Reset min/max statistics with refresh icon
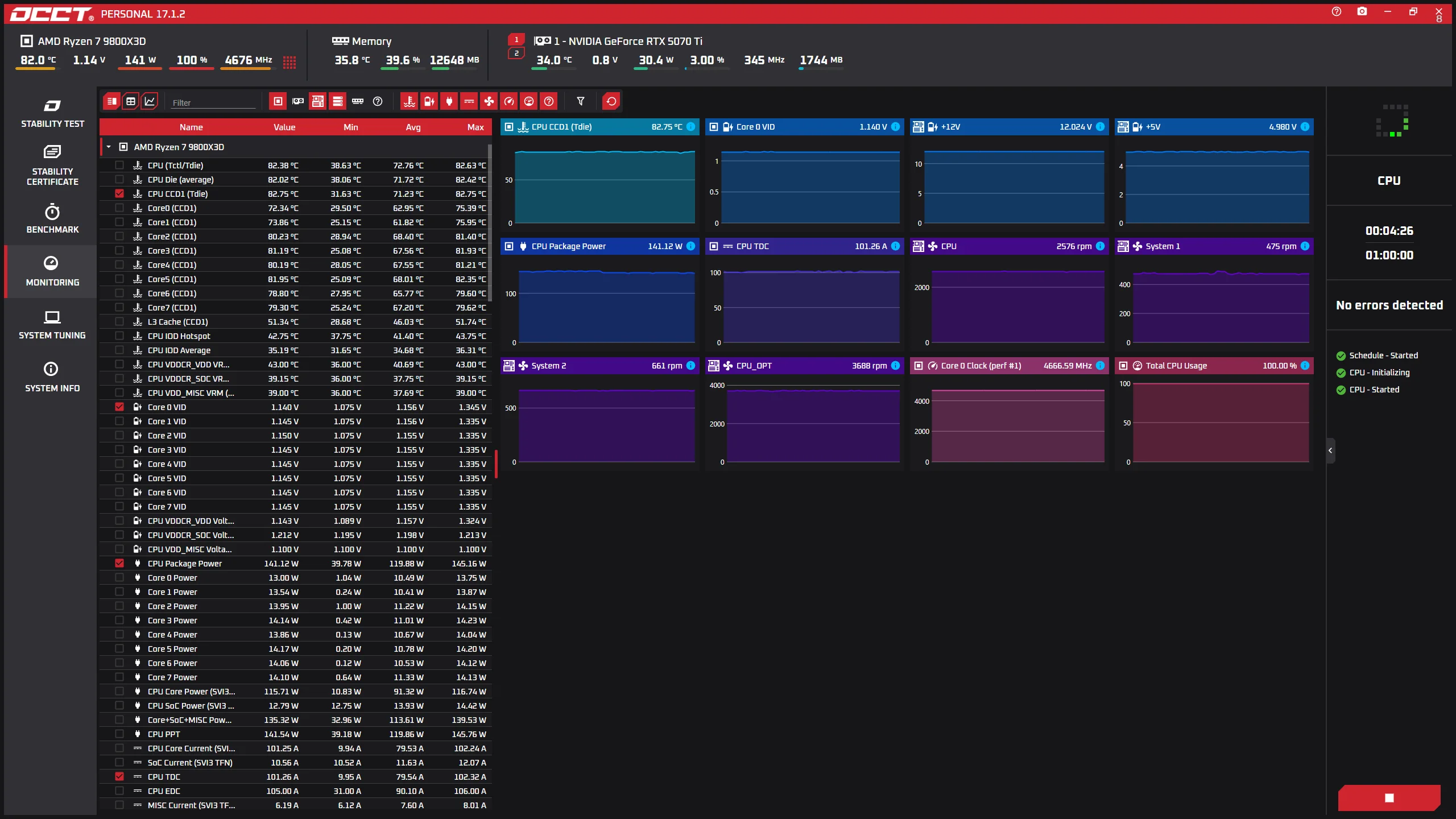The width and height of the screenshot is (1456, 819). point(611,101)
